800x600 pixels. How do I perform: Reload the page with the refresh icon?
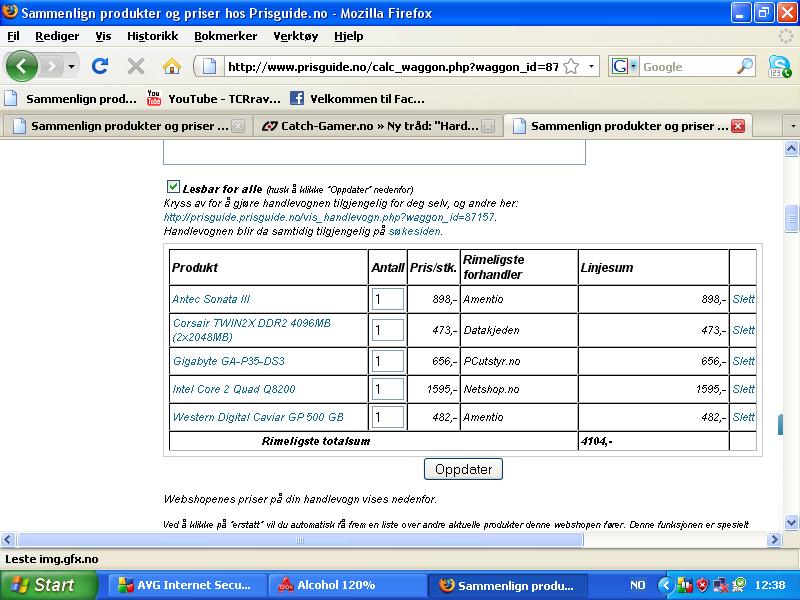(x=100, y=66)
